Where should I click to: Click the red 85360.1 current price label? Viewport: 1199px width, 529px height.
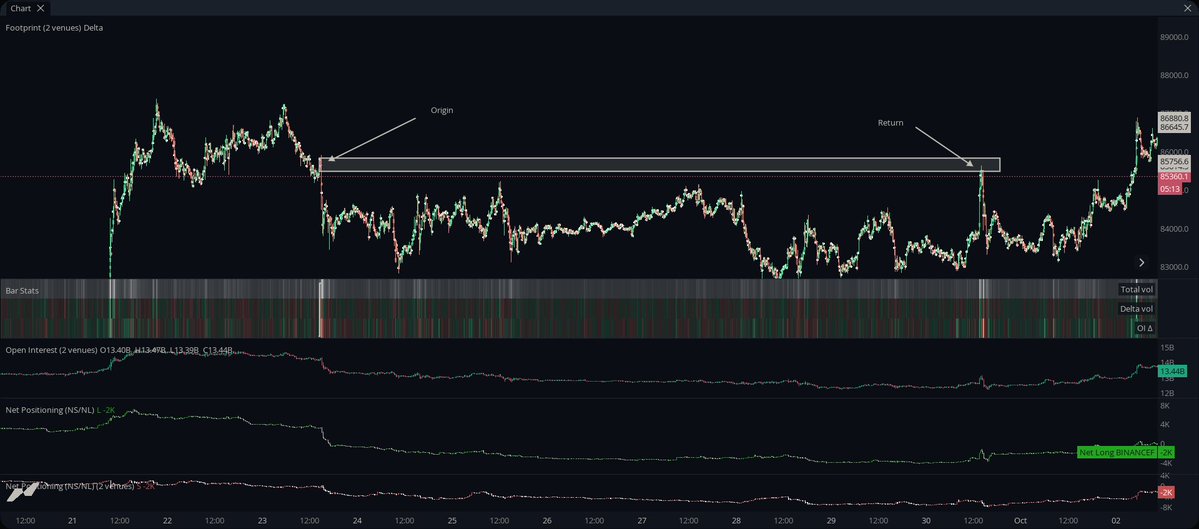1174,177
